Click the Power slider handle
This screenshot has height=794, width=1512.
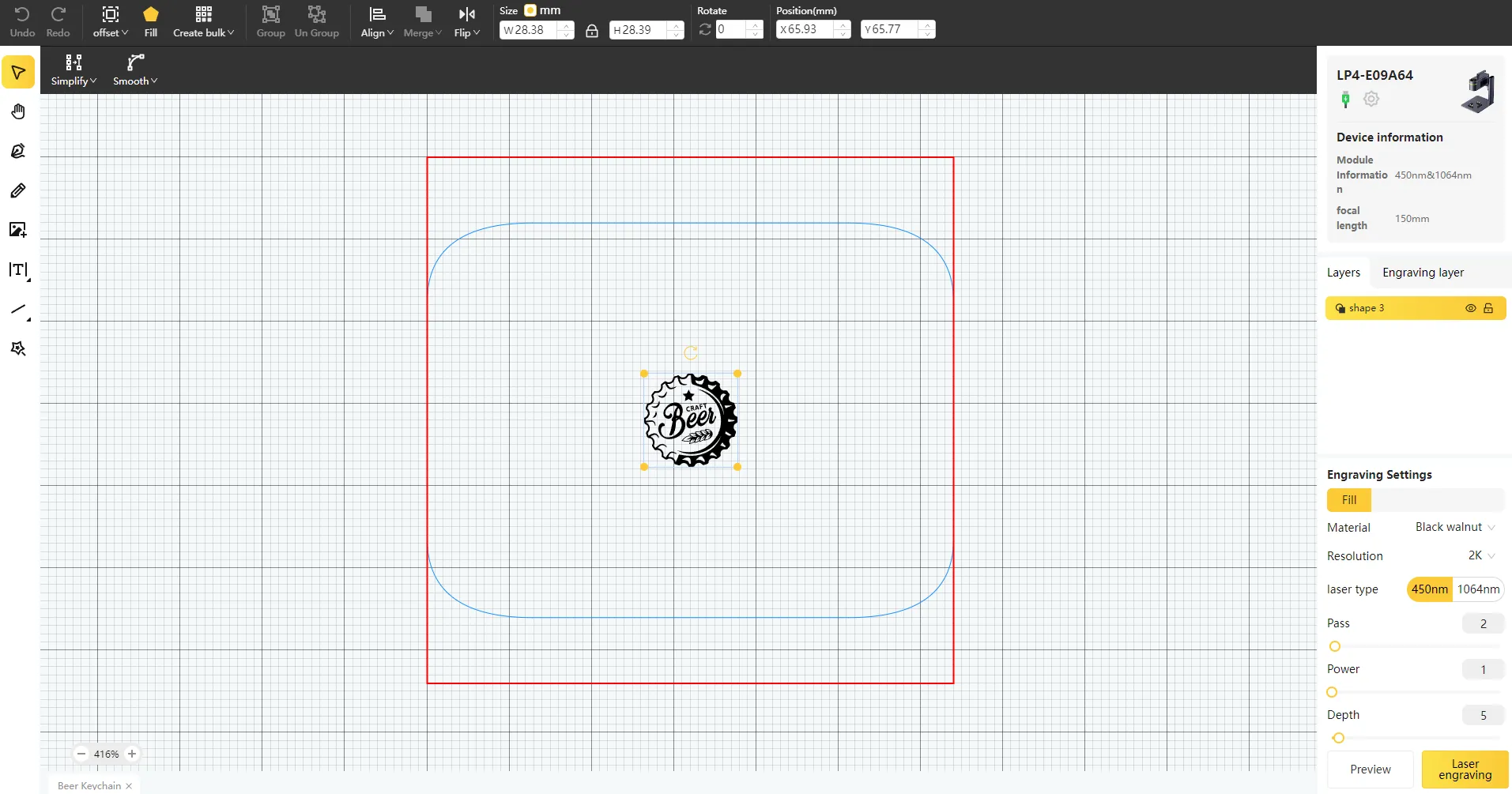pos(1332,692)
